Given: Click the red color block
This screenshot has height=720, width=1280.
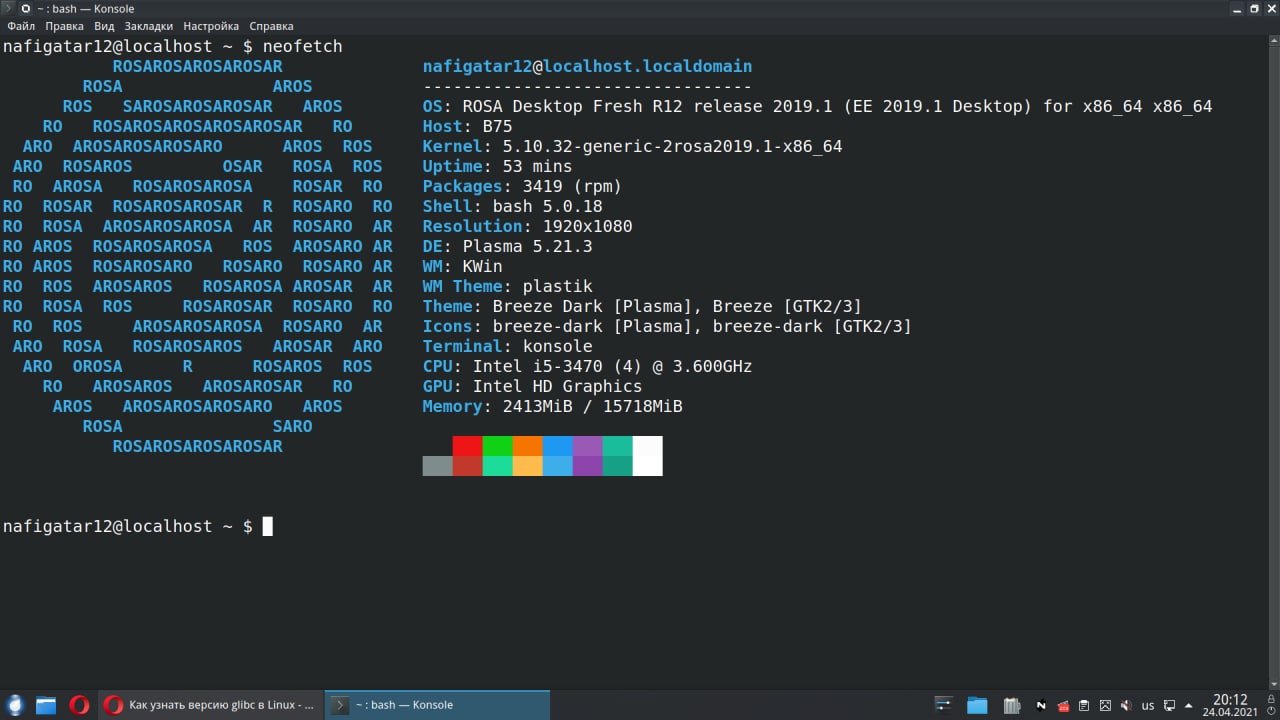Looking at the screenshot, I should click(x=467, y=446).
